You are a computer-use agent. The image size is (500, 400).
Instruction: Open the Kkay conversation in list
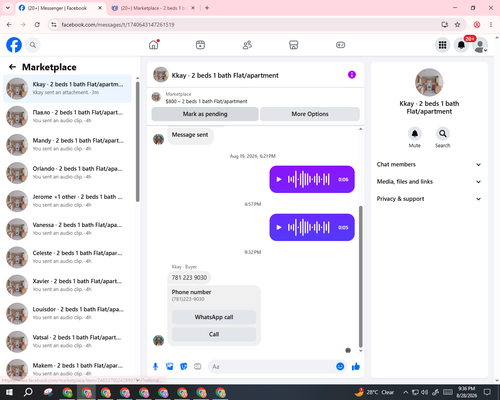[68, 89]
